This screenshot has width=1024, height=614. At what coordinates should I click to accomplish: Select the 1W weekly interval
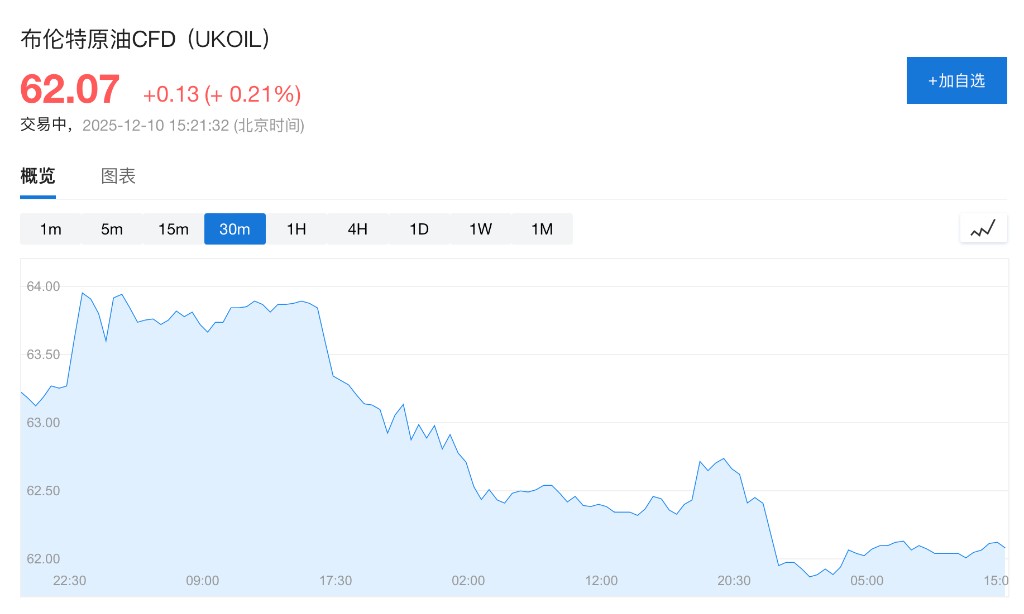(x=480, y=229)
